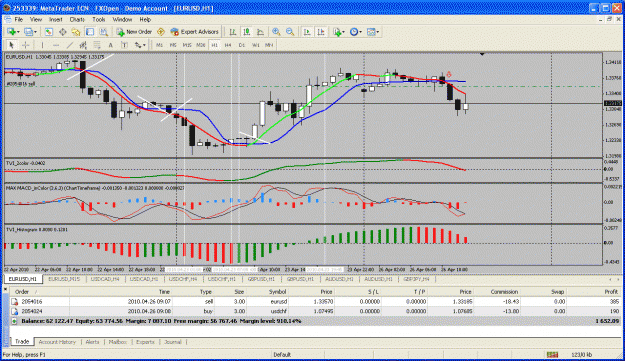The width and height of the screenshot is (625, 361).
Task: Open the Journal terminal tab
Action: (x=173, y=342)
